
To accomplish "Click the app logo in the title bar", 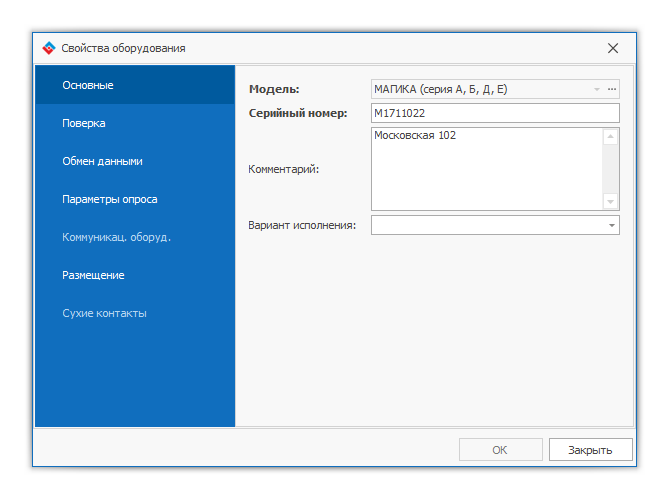I will coord(49,48).
